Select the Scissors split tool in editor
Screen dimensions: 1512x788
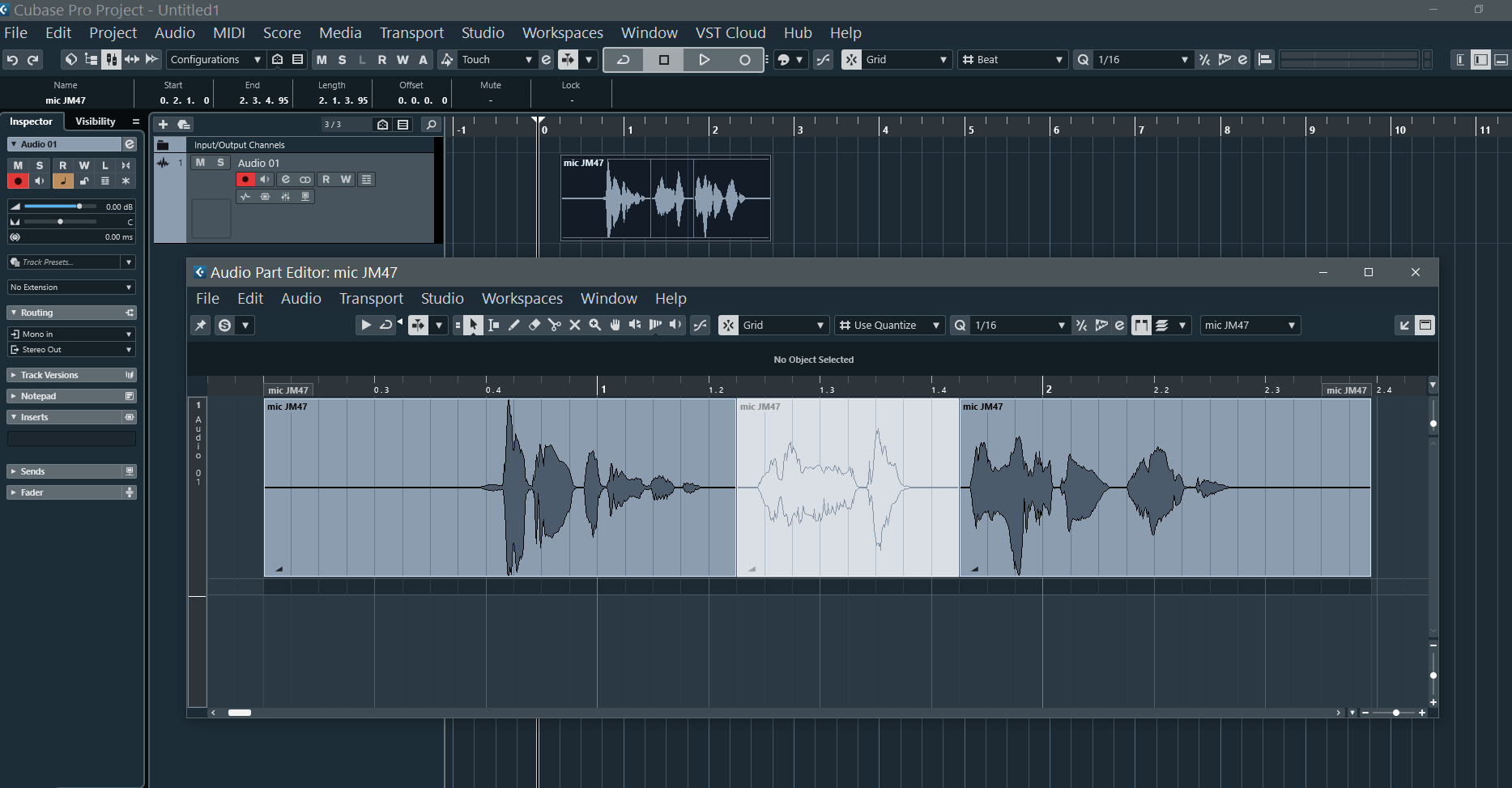(x=555, y=326)
